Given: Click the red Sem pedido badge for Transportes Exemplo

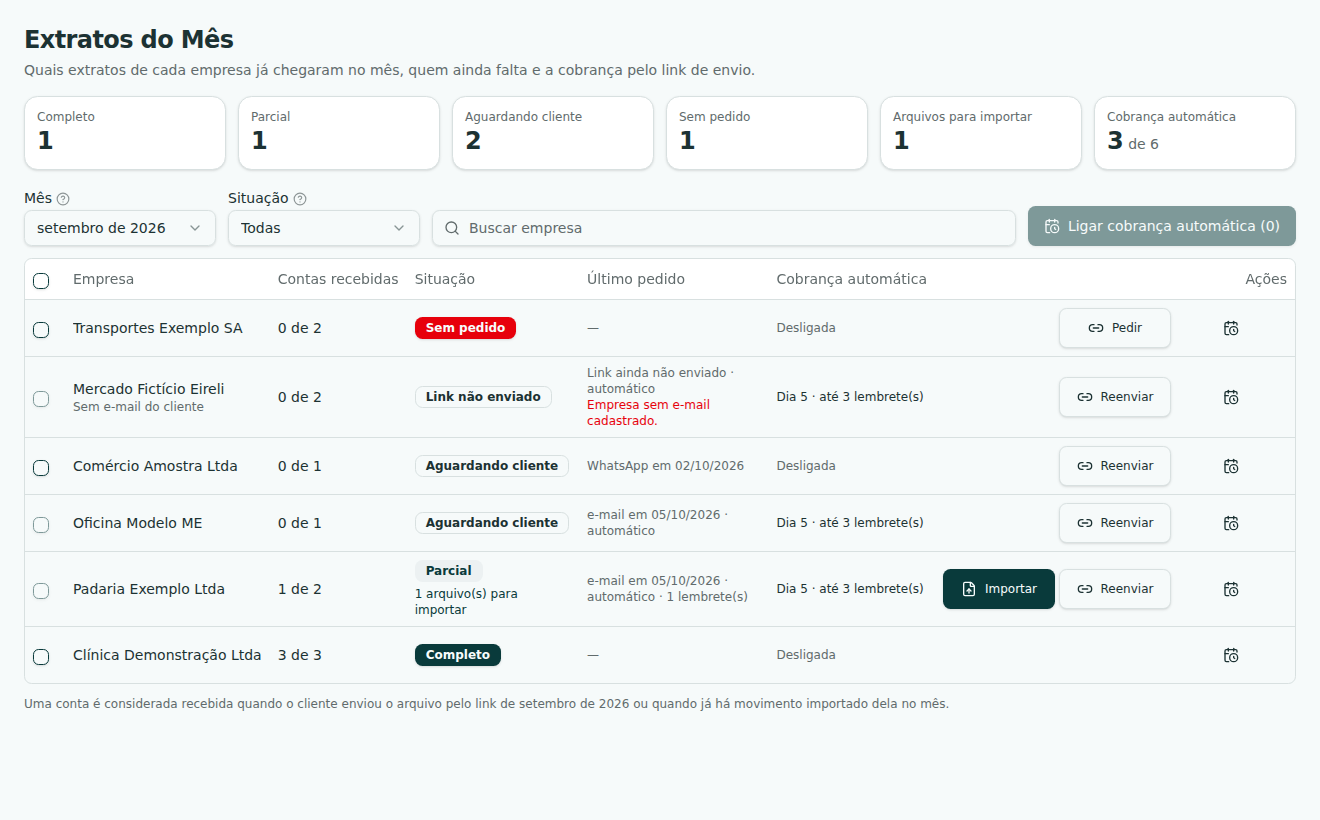Looking at the screenshot, I should point(465,328).
